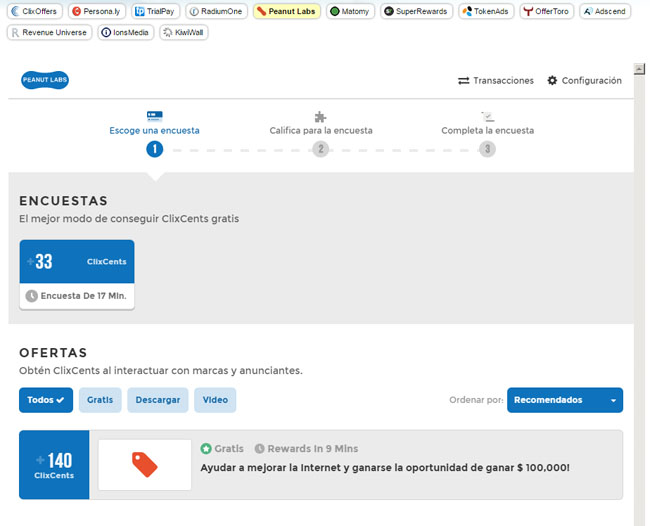650x526 pixels.
Task: Open the TrialPay tab
Action: [155, 11]
